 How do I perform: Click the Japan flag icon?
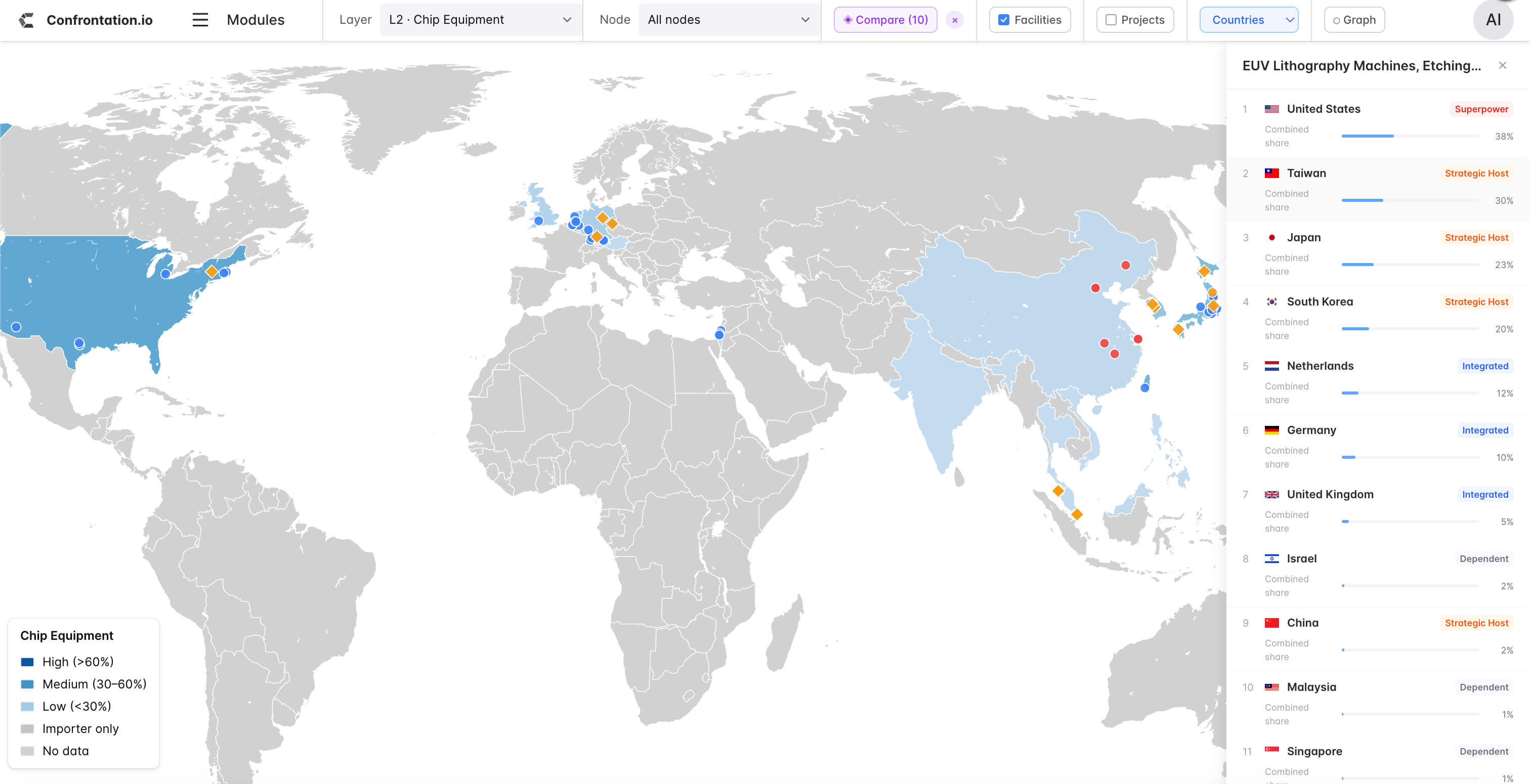pyautogui.click(x=1271, y=237)
